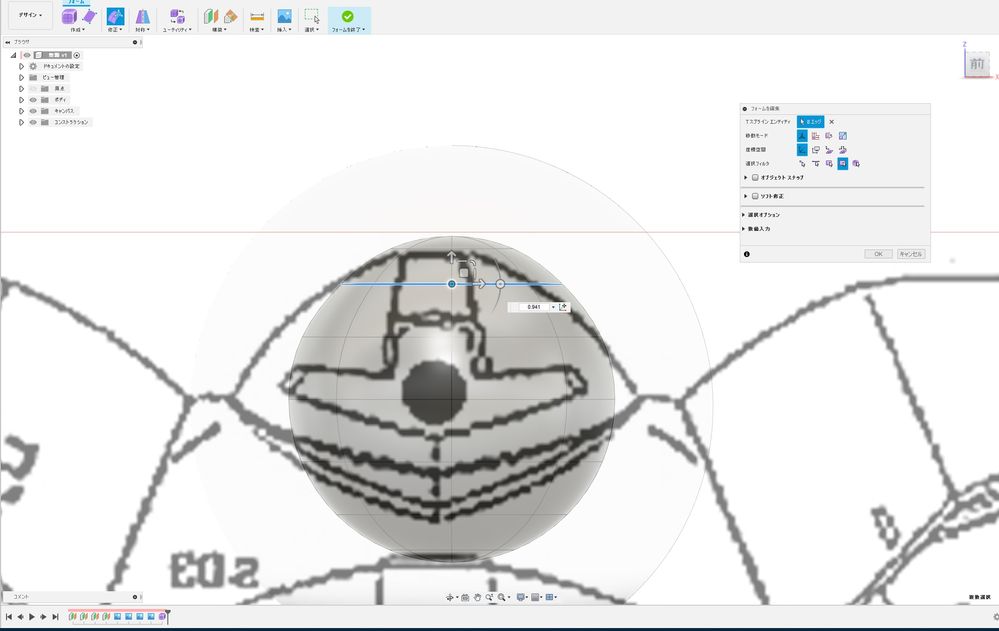
Task: Select the face selection filter icon
Action: coord(829,164)
